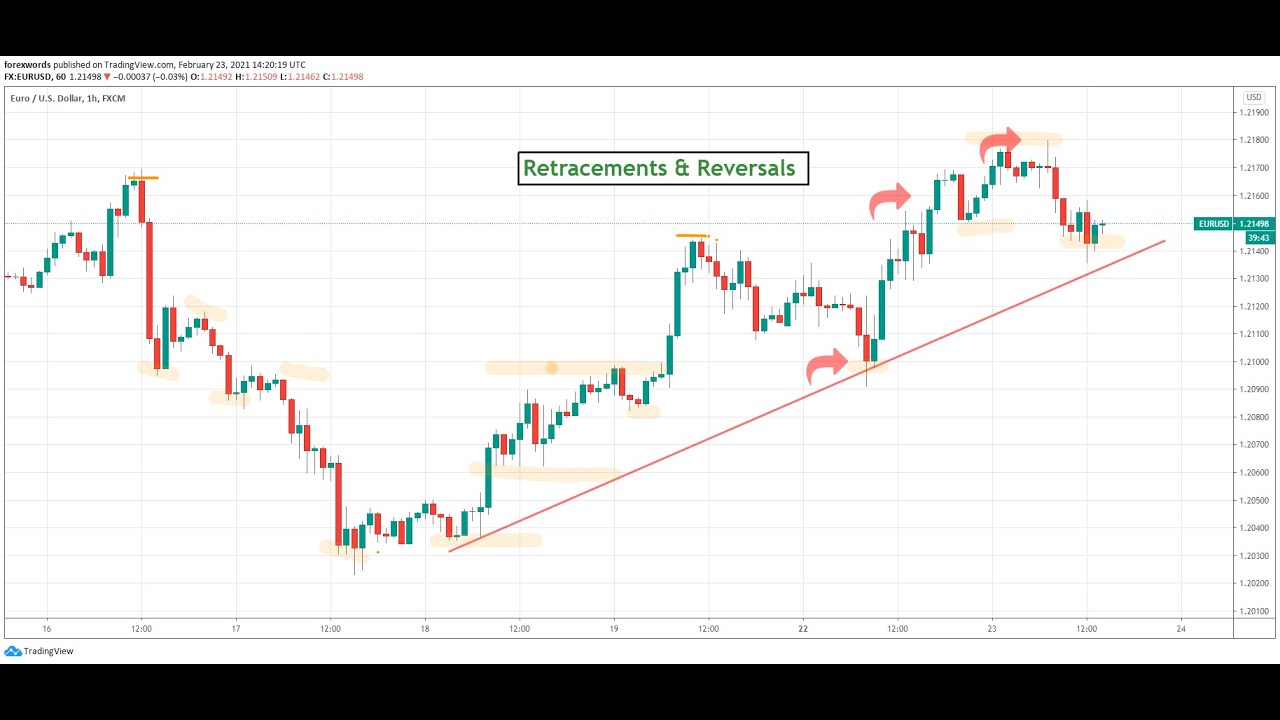The image size is (1280, 720).
Task: Click the 1.20100 price axis label
Action: point(1254,611)
